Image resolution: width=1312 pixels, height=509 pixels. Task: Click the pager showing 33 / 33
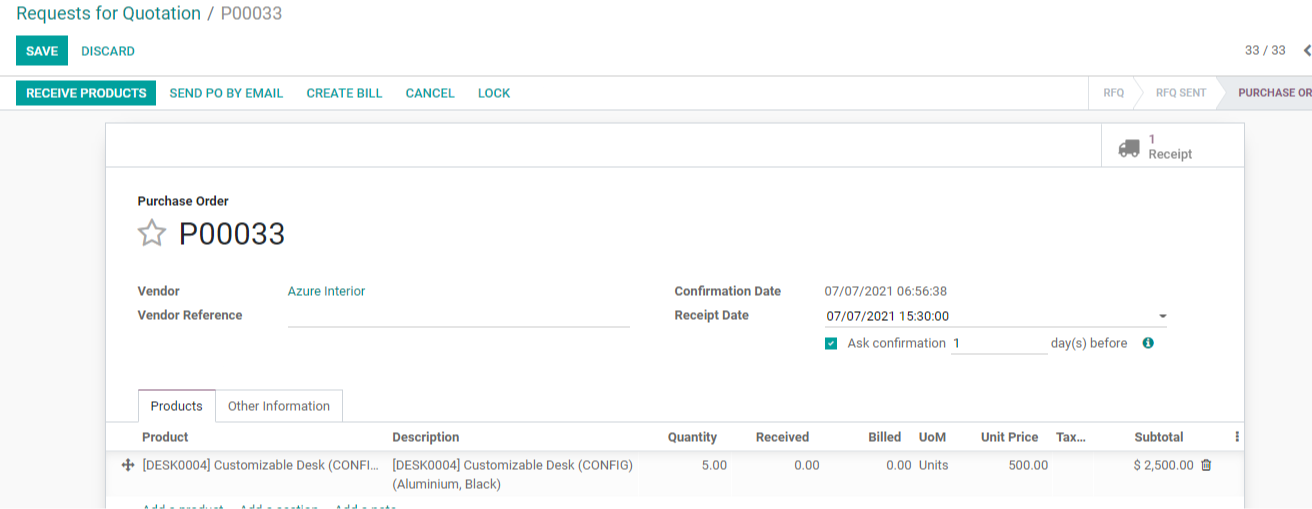1265,51
